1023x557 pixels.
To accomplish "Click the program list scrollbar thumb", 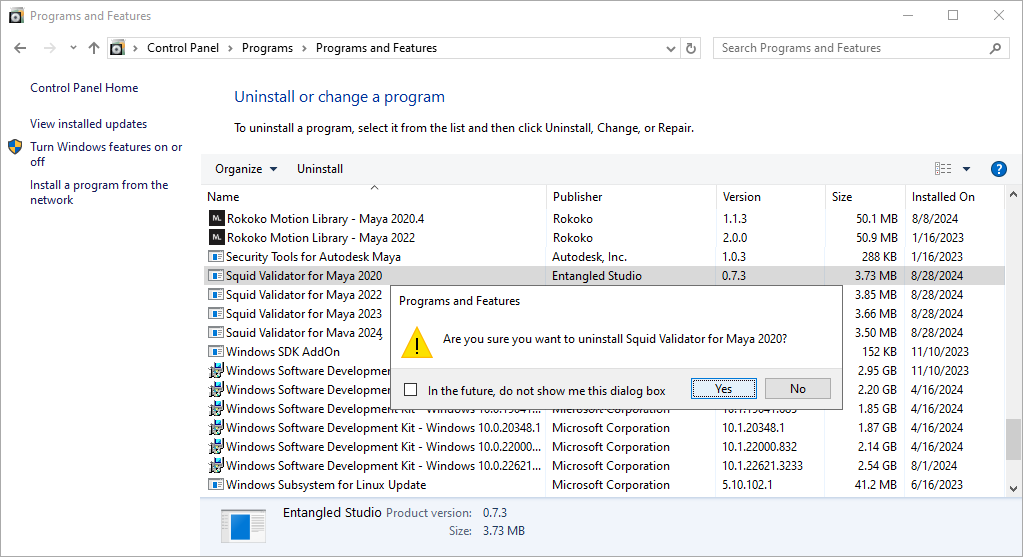I will tap(1013, 440).
